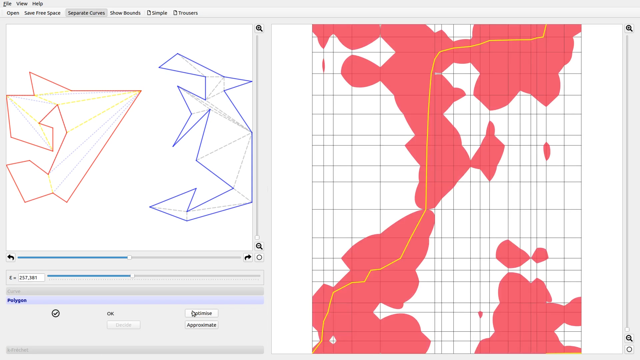The image size is (640, 360).
Task: Reset curves view with the circle icon
Action: (x=259, y=258)
